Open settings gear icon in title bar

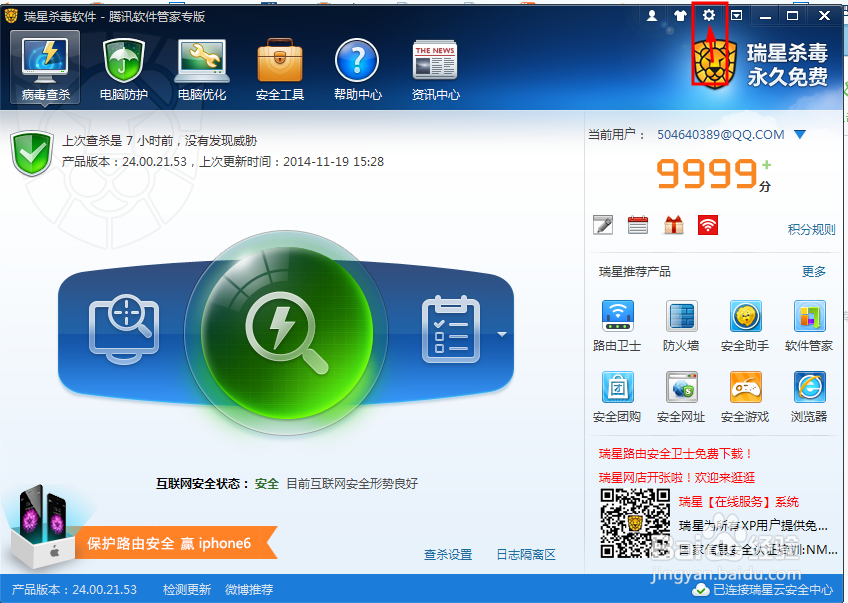pos(708,15)
